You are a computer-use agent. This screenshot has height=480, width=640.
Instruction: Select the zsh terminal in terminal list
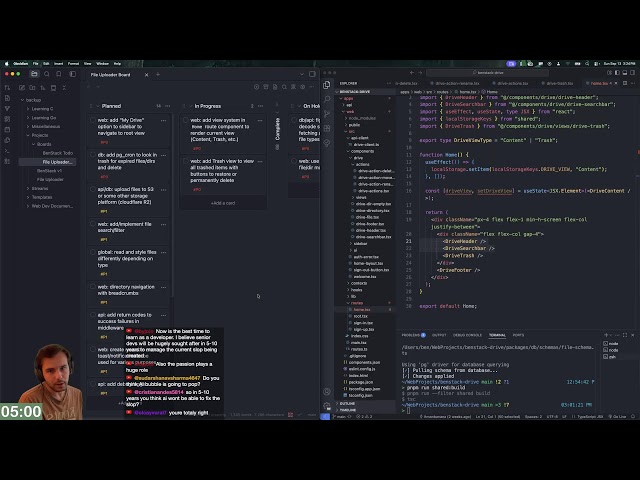(611, 357)
